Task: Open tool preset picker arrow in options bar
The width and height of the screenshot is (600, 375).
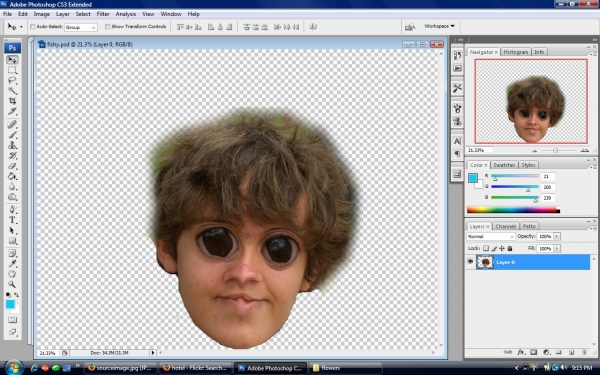Action: (21, 27)
